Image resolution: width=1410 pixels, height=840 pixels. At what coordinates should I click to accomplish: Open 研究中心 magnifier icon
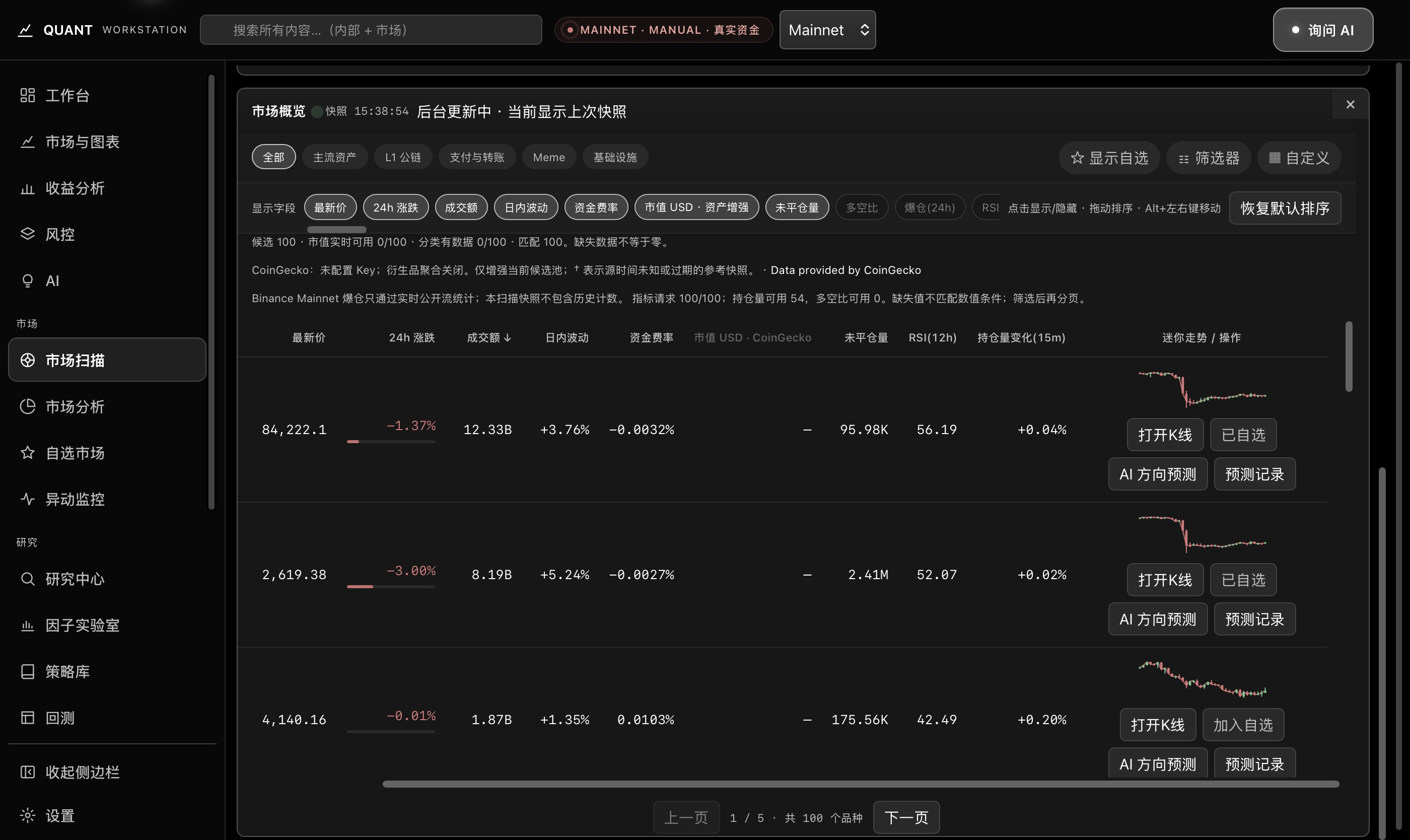click(x=27, y=579)
